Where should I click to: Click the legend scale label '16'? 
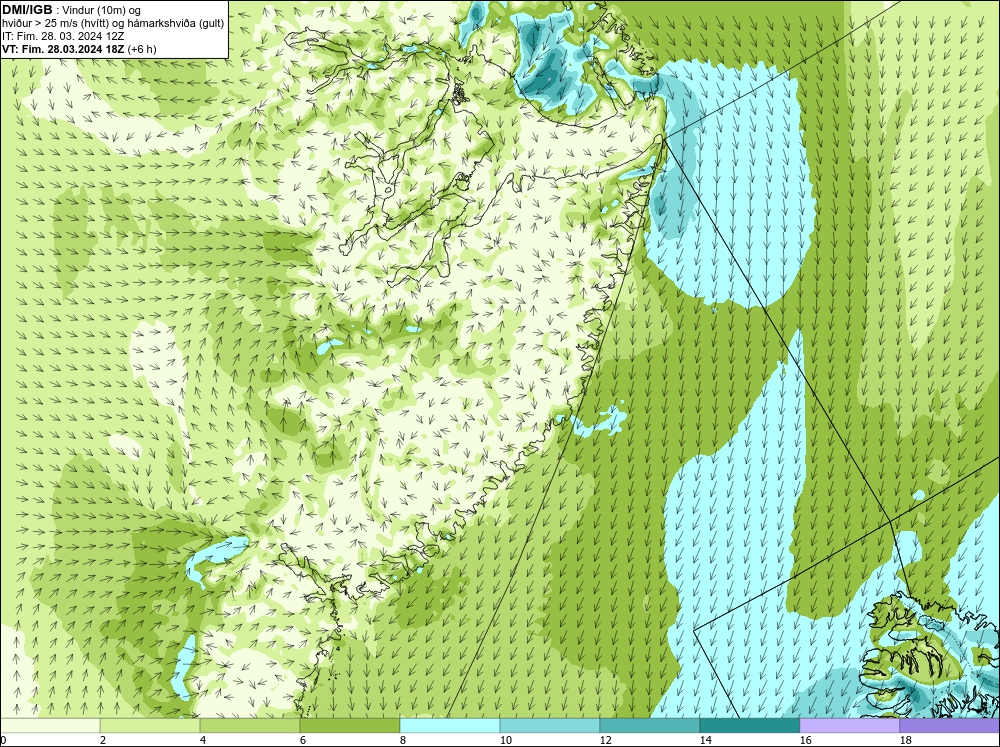806,740
